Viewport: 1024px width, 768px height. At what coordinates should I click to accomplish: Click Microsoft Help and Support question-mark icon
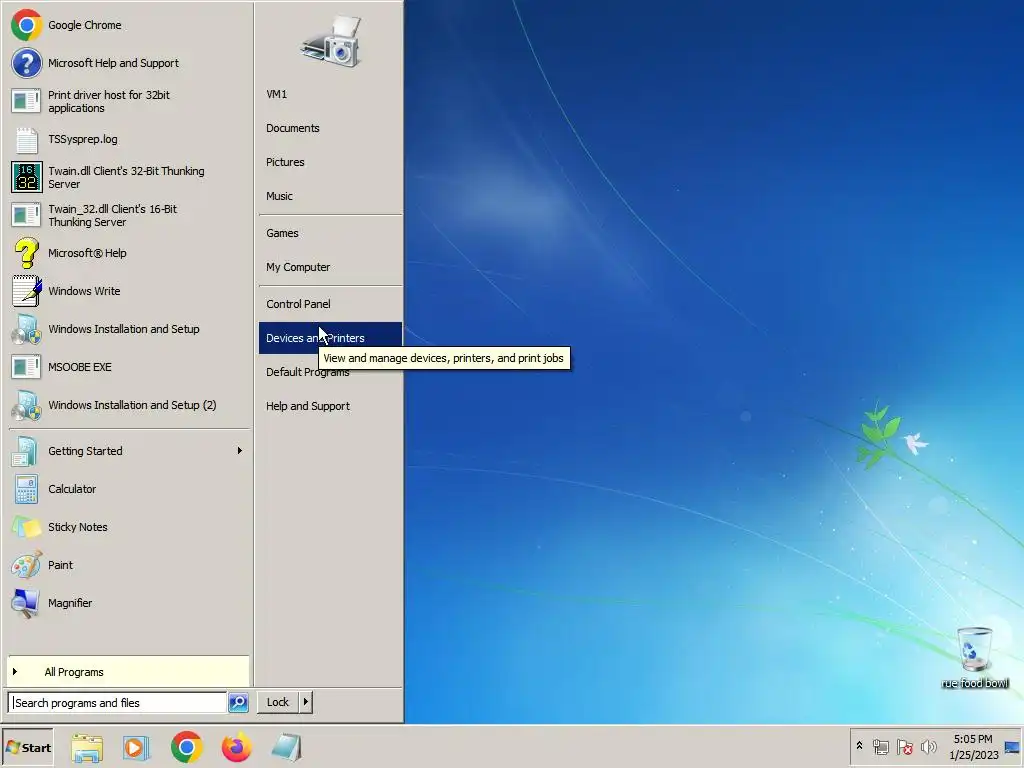(x=27, y=63)
